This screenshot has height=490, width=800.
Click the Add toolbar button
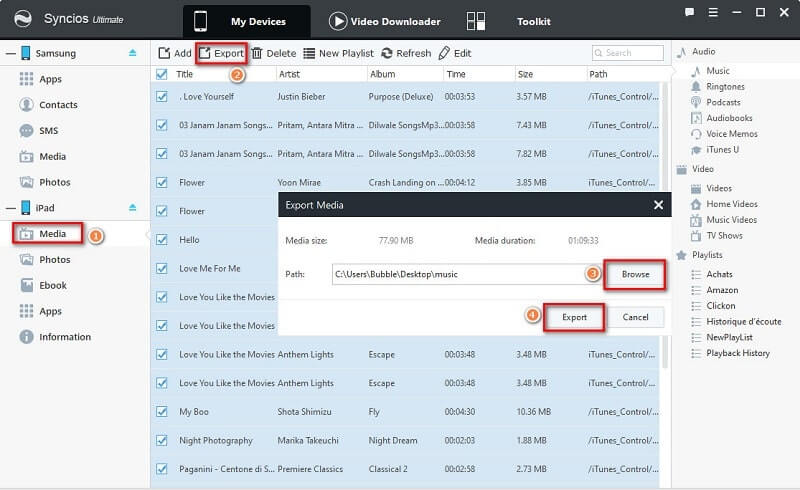[174, 53]
